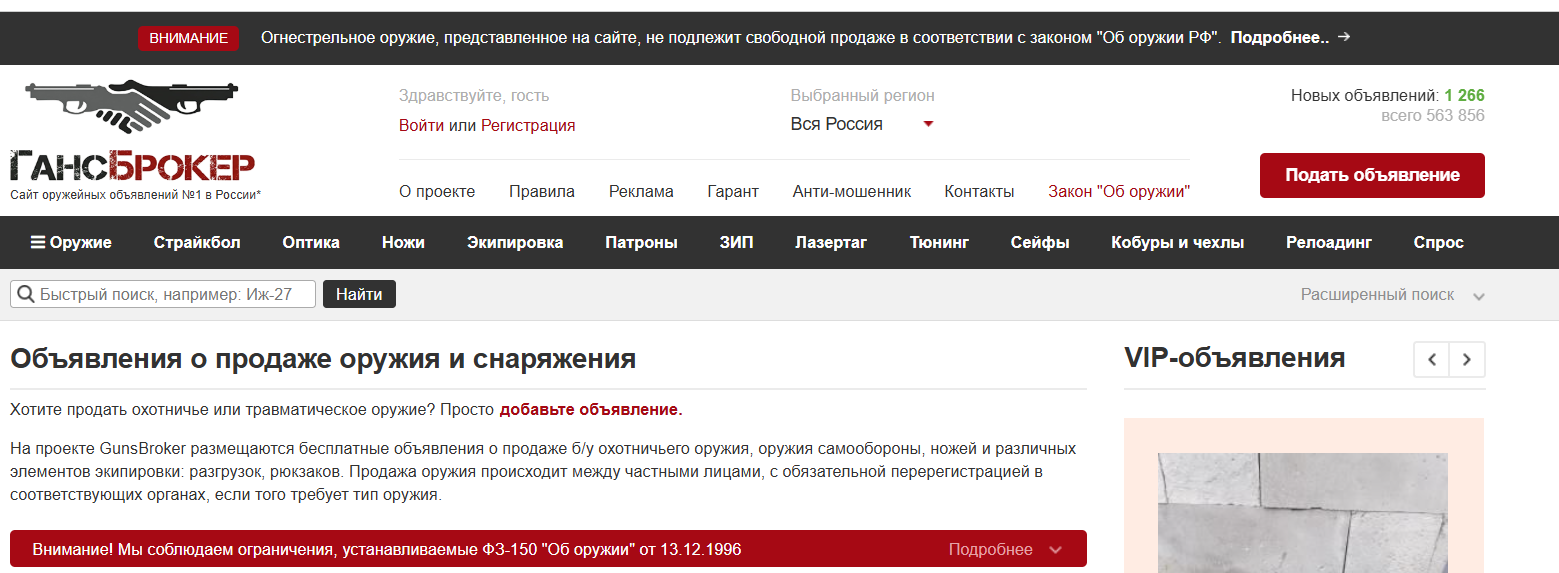Open the Кобуры и чехлы category

1178,242
